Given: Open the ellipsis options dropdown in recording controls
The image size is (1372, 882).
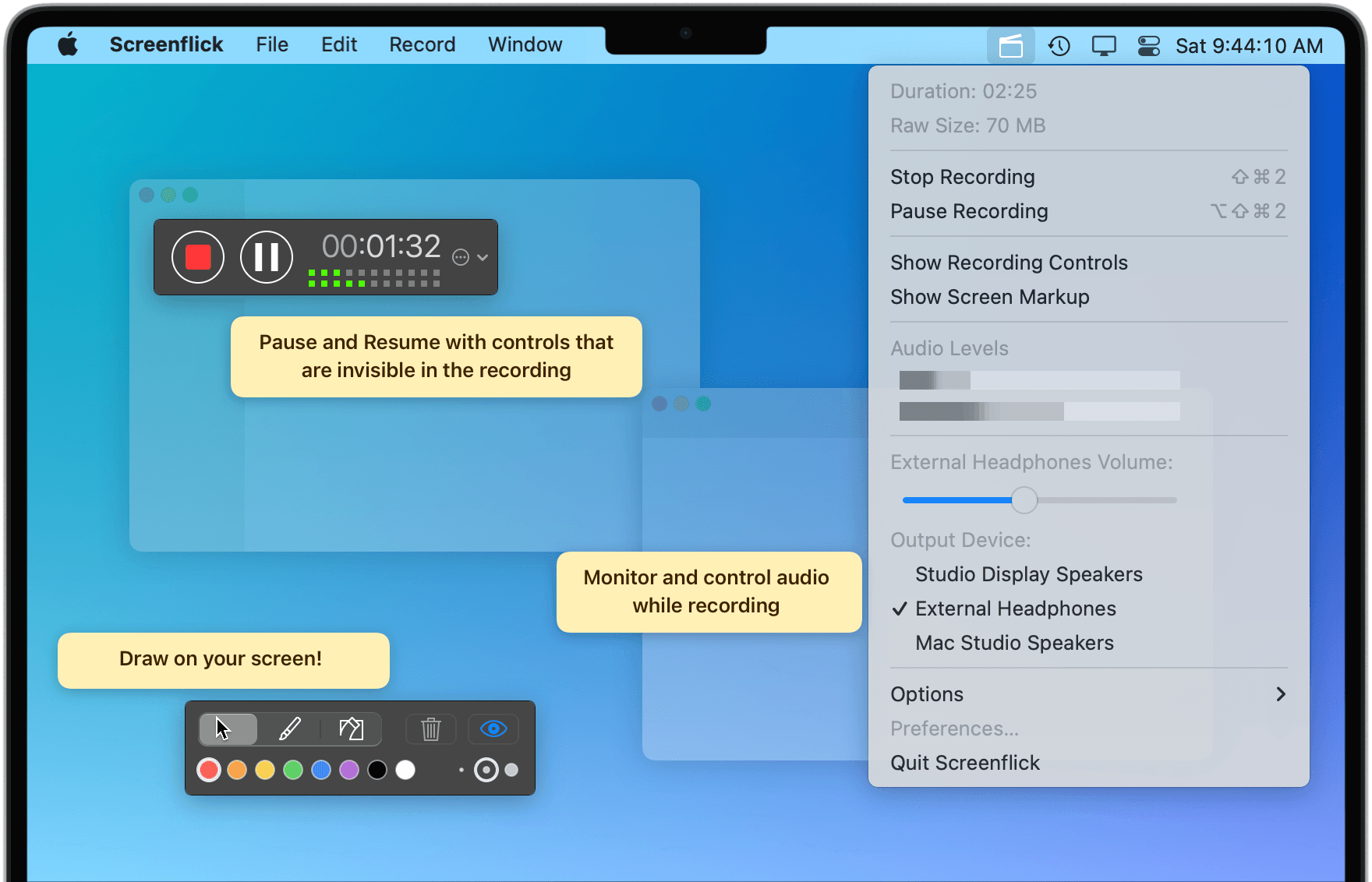Looking at the screenshot, I should tap(471, 257).
